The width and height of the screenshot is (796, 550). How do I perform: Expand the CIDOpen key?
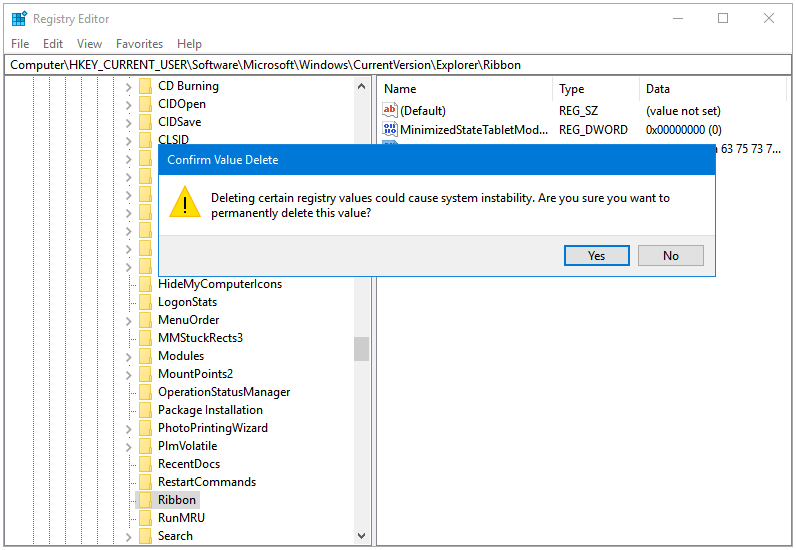click(128, 105)
